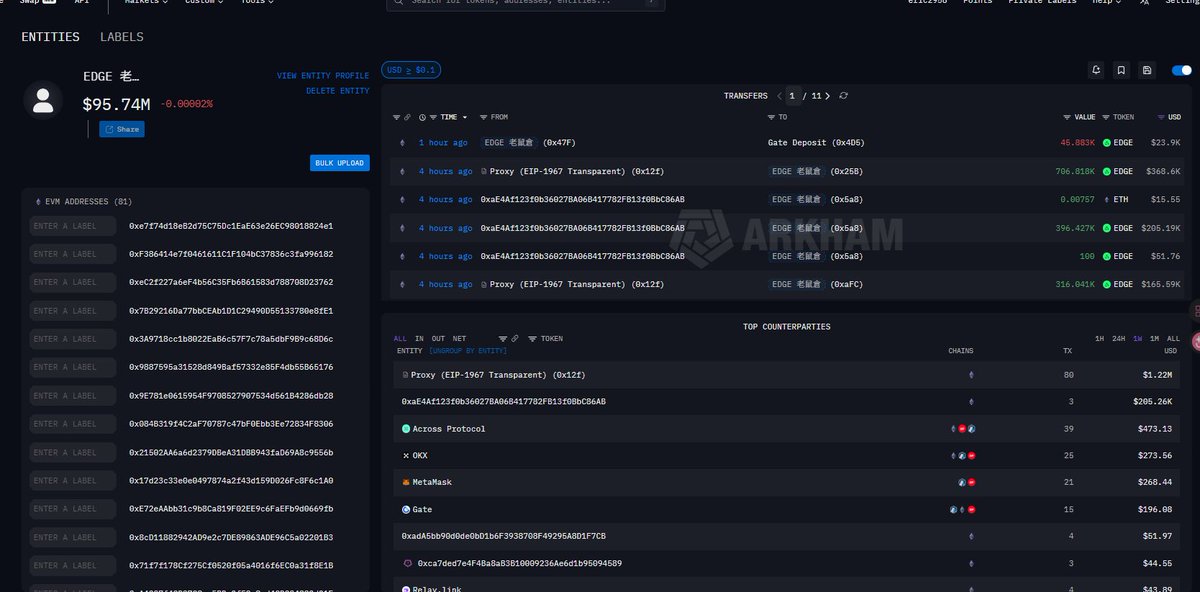Click Ungroup By Entity link

[x=468, y=351]
